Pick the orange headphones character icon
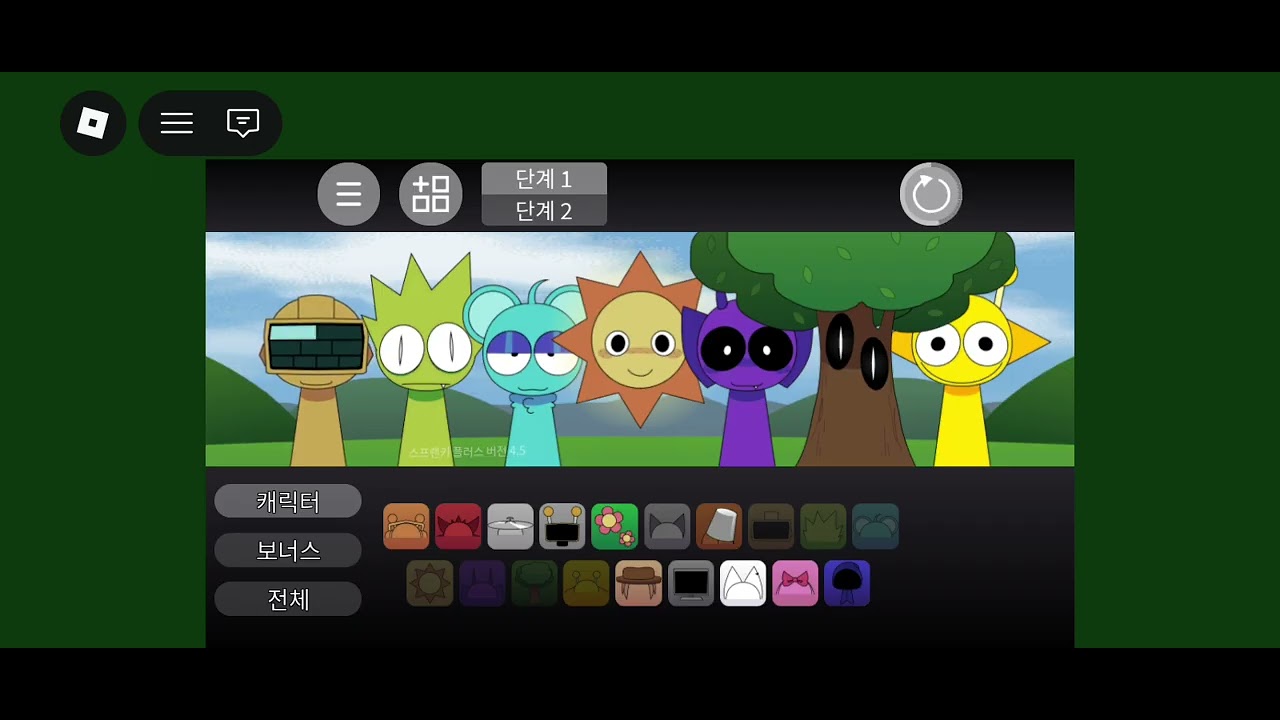 click(406, 526)
